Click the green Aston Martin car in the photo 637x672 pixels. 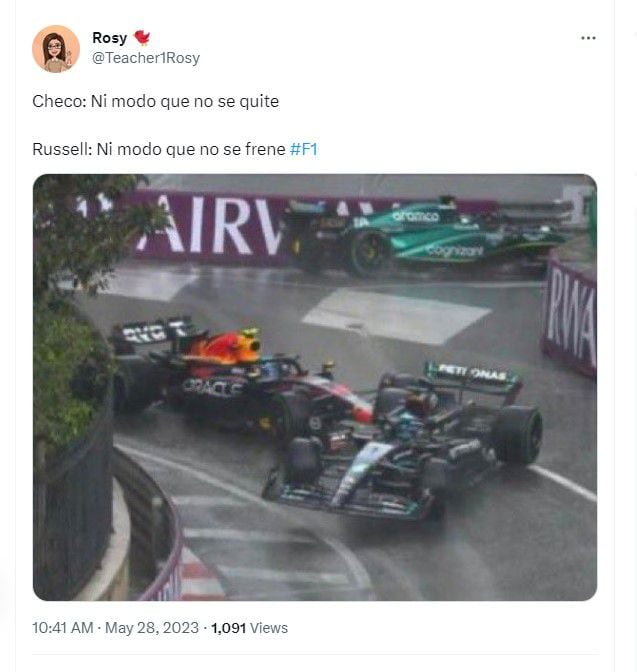click(x=429, y=236)
